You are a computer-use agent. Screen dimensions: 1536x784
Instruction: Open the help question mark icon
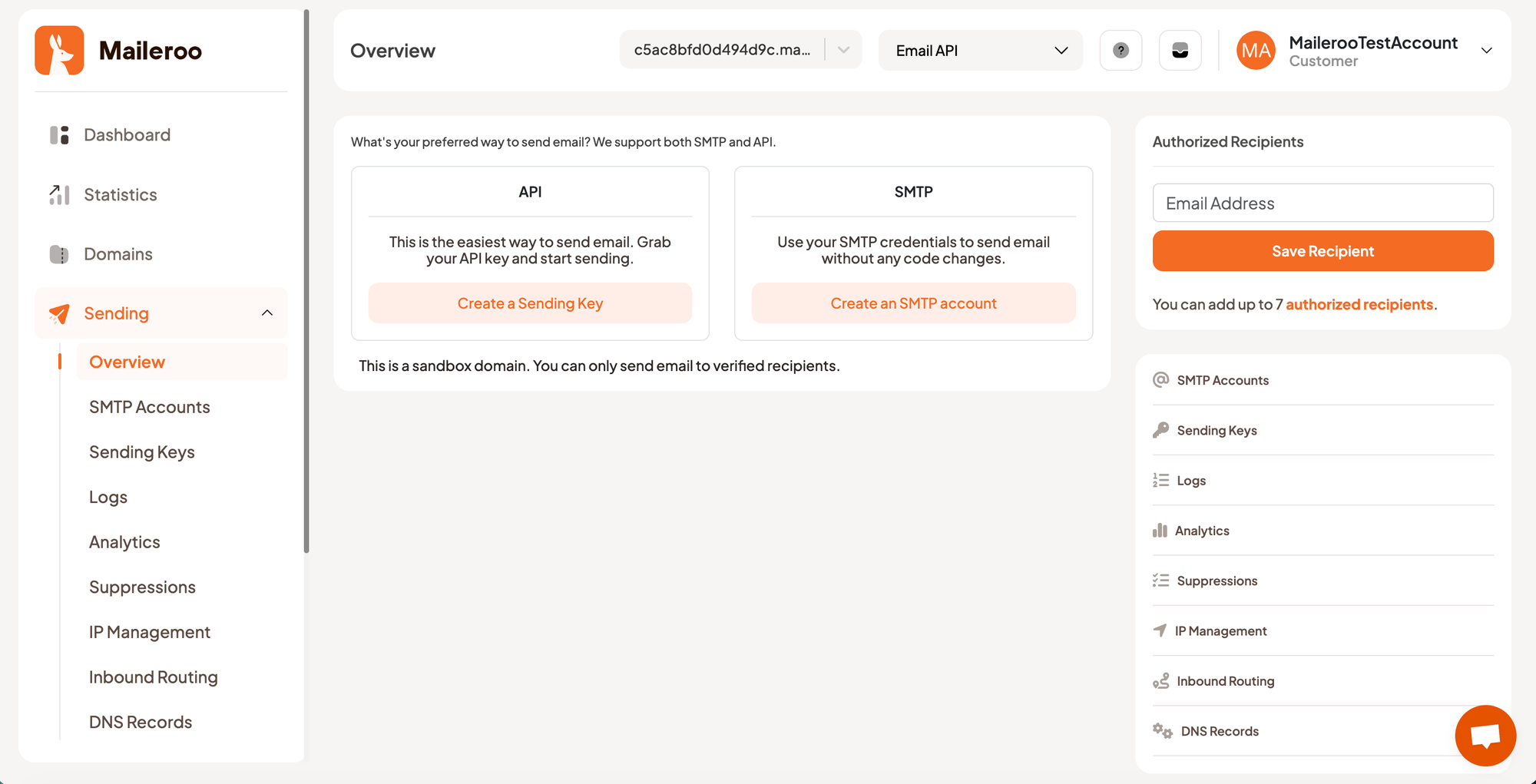1121,51
